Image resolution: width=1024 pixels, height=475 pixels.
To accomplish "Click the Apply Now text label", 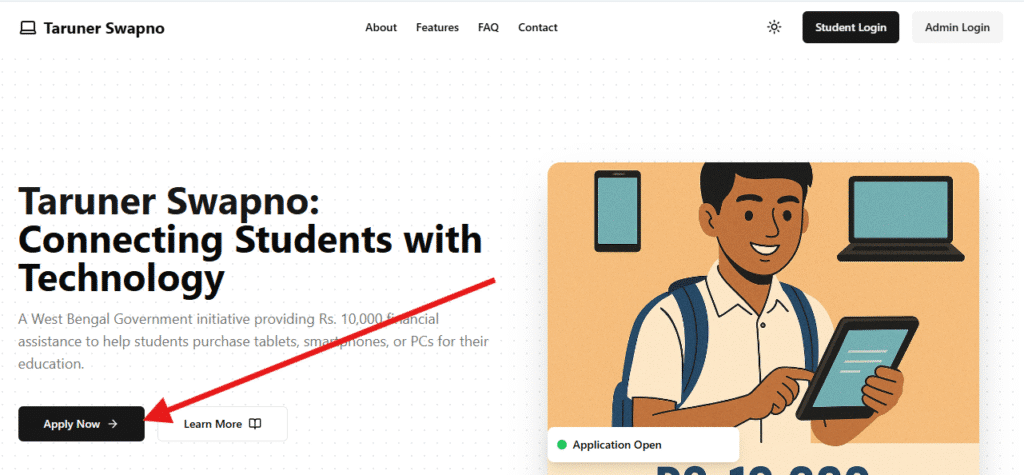I will pos(71,424).
